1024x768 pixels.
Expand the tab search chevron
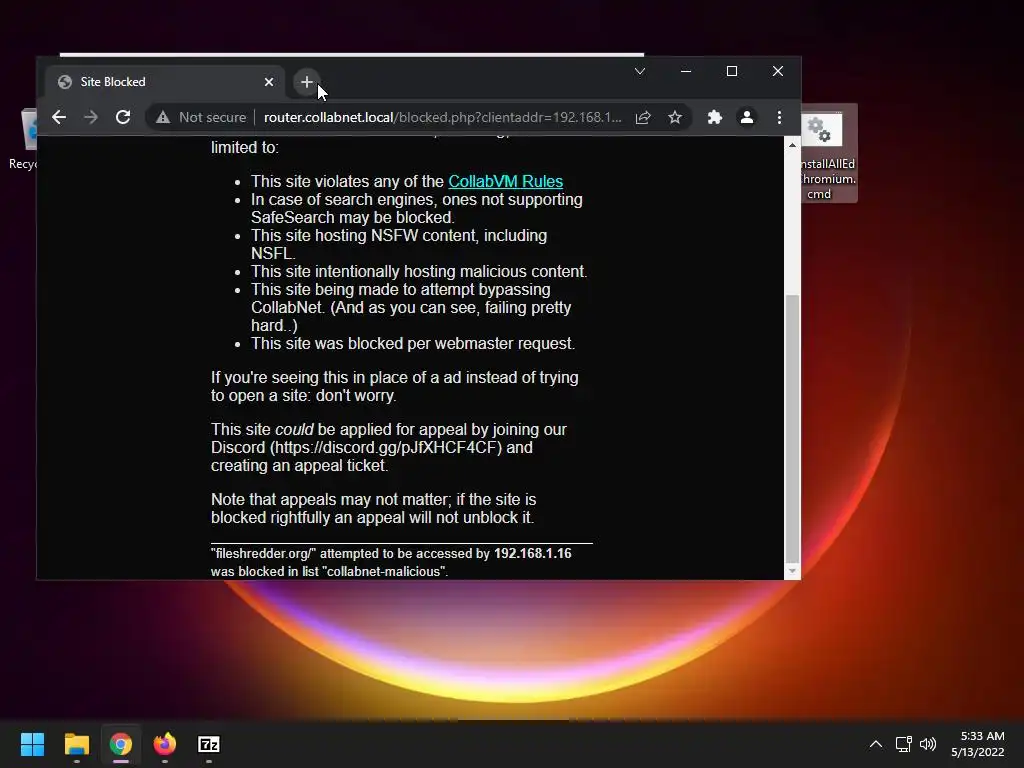[x=640, y=71]
